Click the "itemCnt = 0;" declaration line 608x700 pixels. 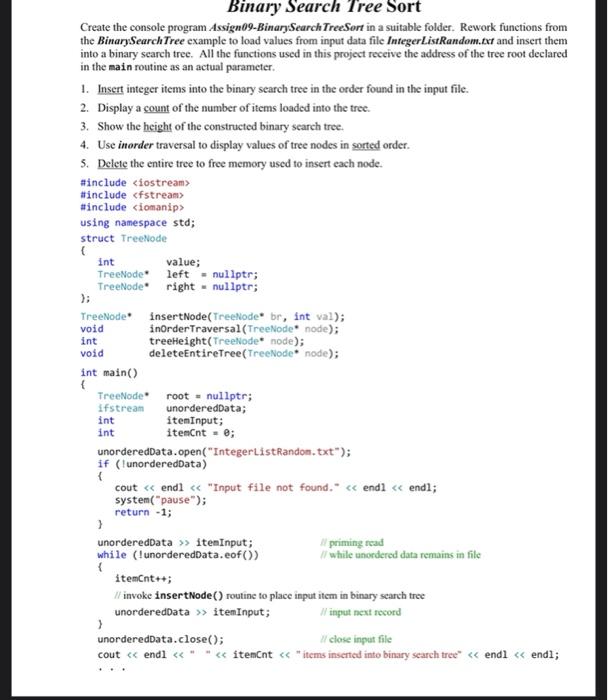pyautogui.click(x=166, y=433)
